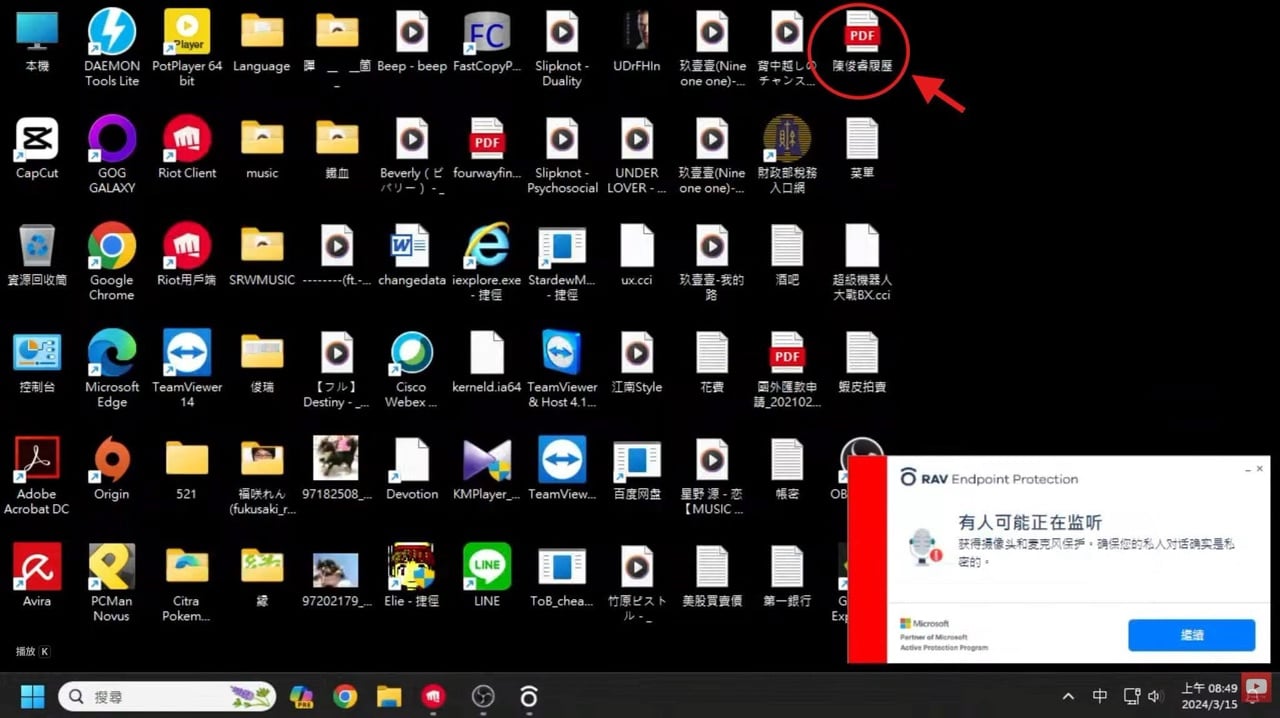The width and height of the screenshot is (1280, 718).
Task: Click the blue 繼續 button in RAV popup
Action: [1191, 635]
